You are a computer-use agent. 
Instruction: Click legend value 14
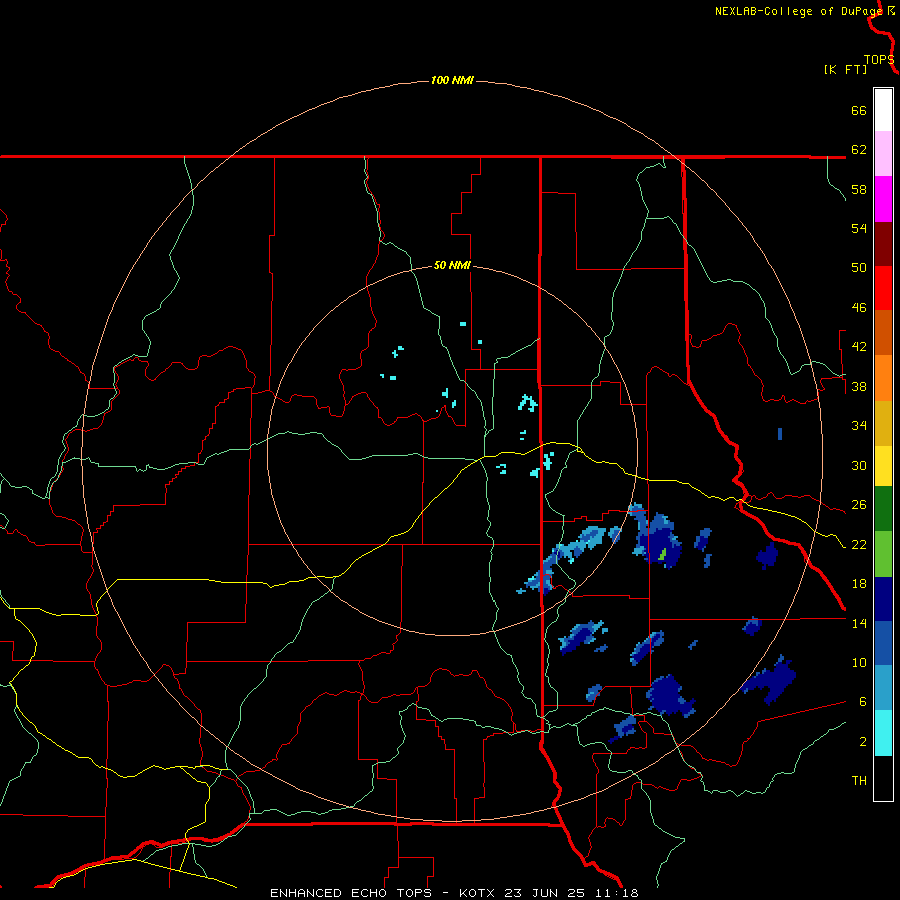pyautogui.click(x=859, y=623)
